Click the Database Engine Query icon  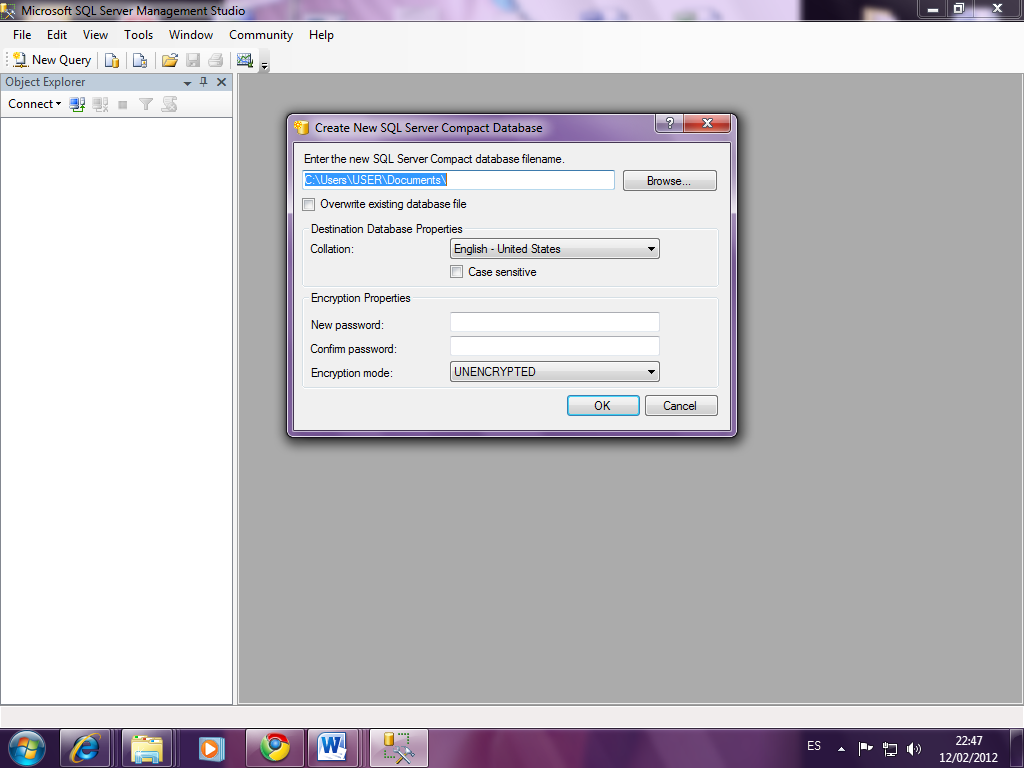click(112, 60)
